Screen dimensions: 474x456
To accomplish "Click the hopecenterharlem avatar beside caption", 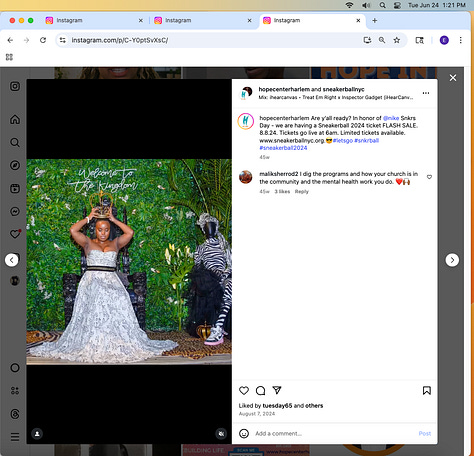I will [246, 121].
